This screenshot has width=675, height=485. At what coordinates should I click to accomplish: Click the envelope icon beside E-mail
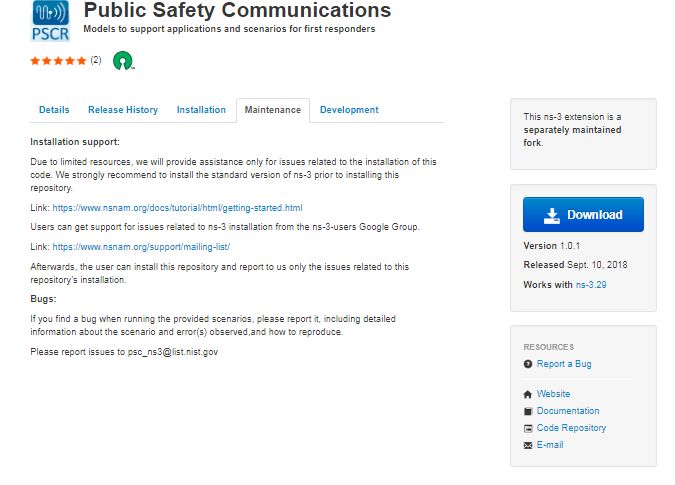[x=528, y=445]
